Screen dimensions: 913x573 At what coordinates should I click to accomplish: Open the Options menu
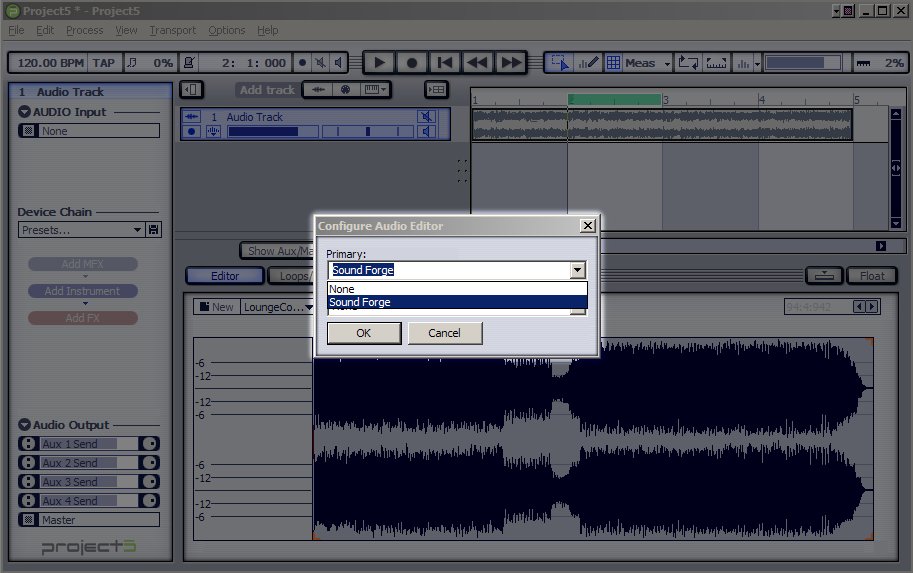point(227,30)
